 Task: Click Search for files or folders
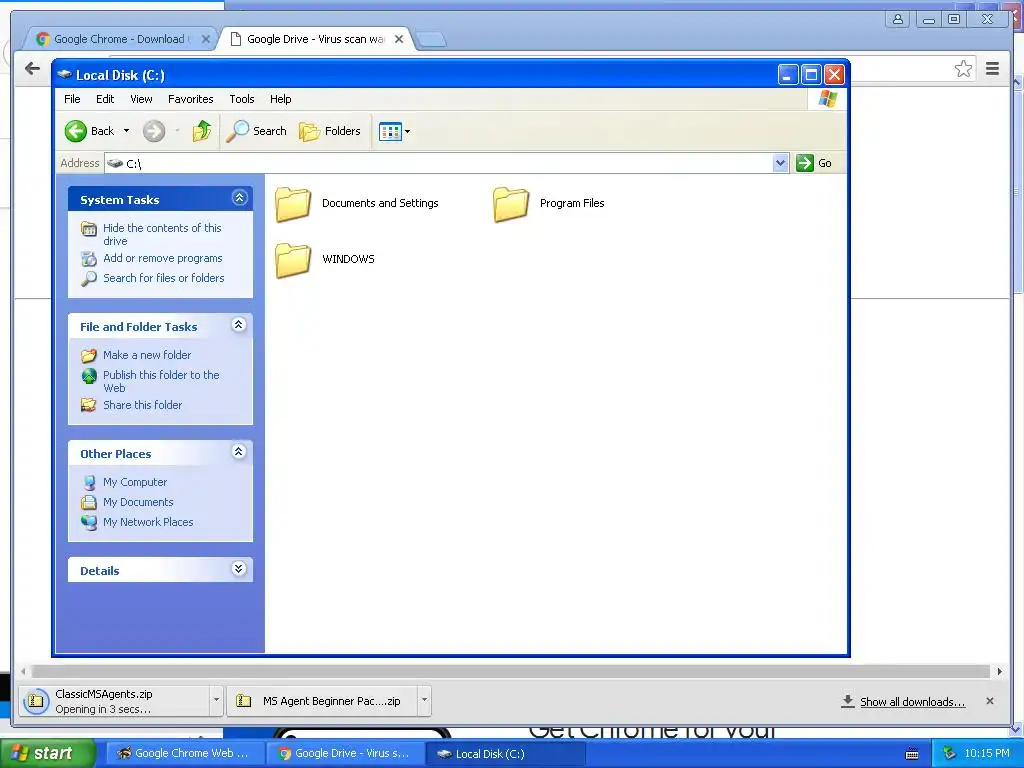(164, 278)
